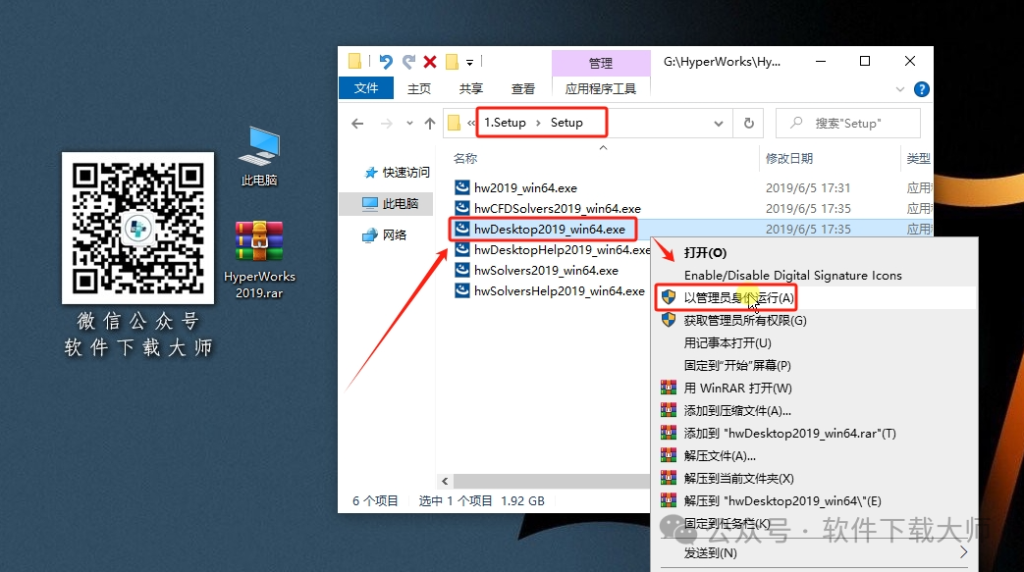Click HyperWorks 2019.rar desktop icon
Screen dimensions: 1024x572
point(259,260)
